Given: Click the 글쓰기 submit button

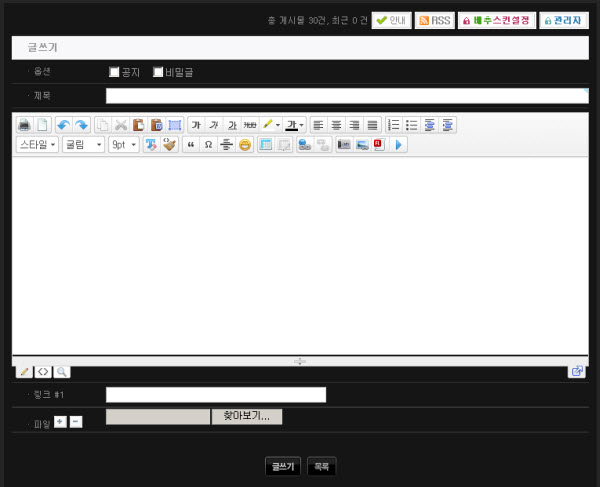Looking at the screenshot, I should [281, 466].
